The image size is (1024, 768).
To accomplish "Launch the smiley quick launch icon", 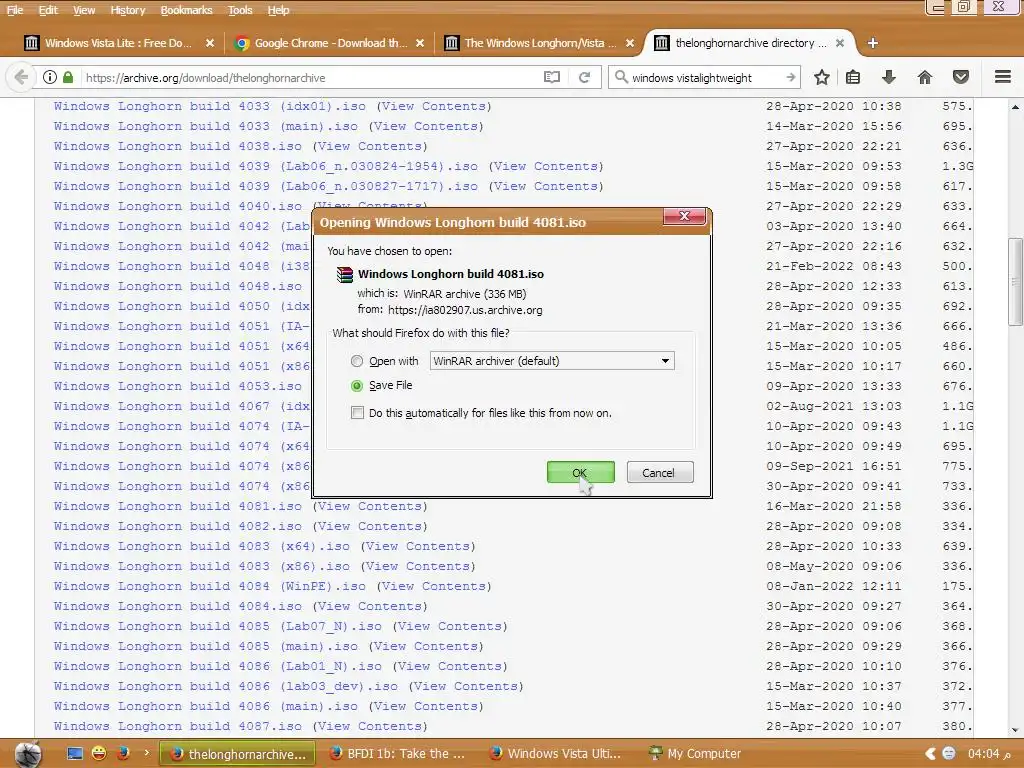I will tap(99, 754).
